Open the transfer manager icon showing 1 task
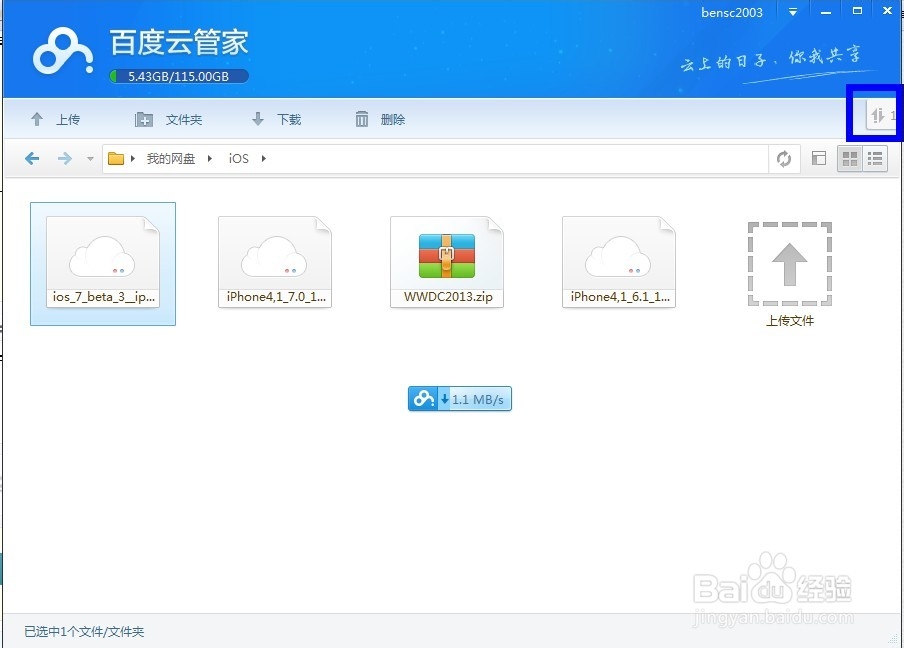Image resolution: width=904 pixels, height=648 pixels. coord(876,115)
